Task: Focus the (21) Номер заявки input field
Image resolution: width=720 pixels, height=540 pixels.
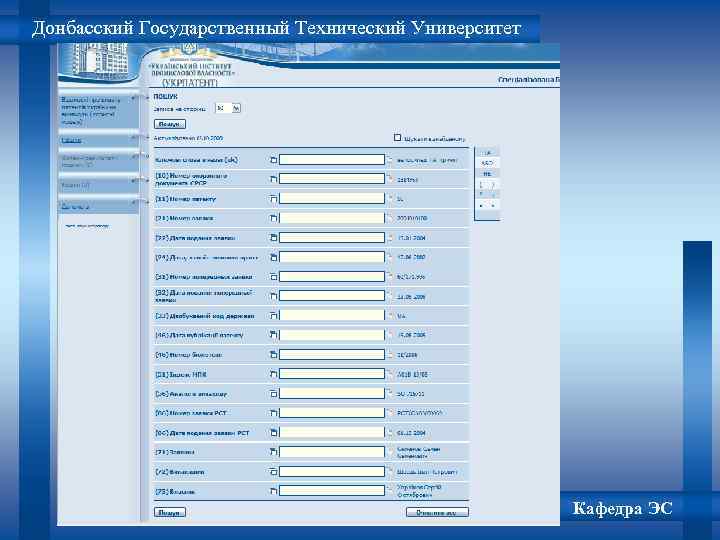Action: [x=332, y=218]
